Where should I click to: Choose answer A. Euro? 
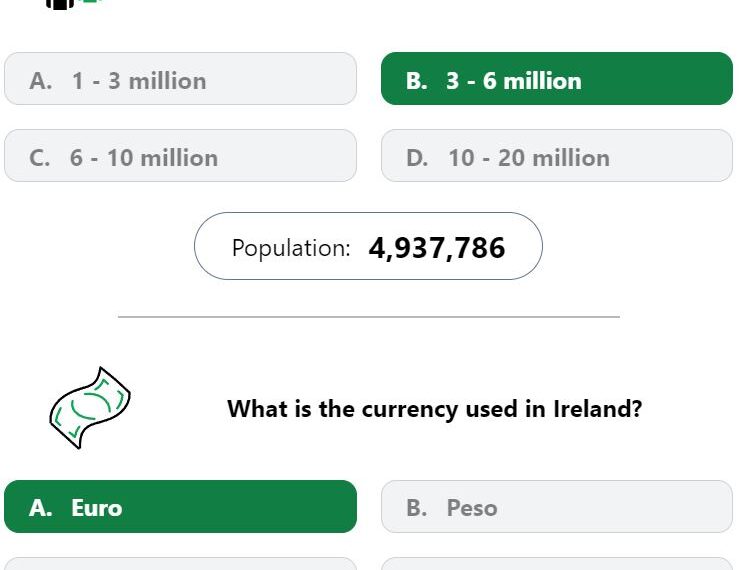pyautogui.click(x=180, y=507)
